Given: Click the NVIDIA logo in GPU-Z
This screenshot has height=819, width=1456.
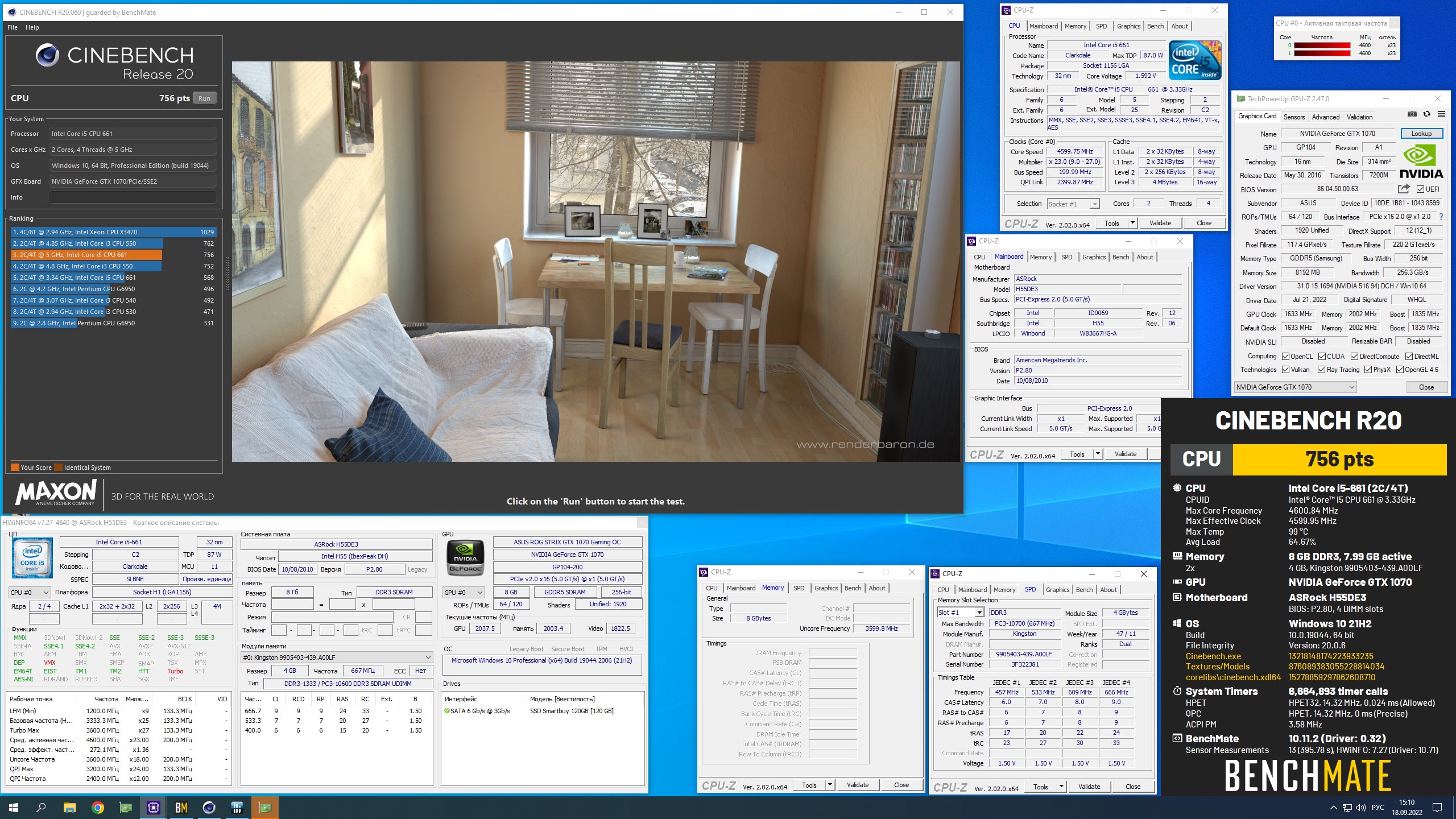Looking at the screenshot, I should 1421,162.
